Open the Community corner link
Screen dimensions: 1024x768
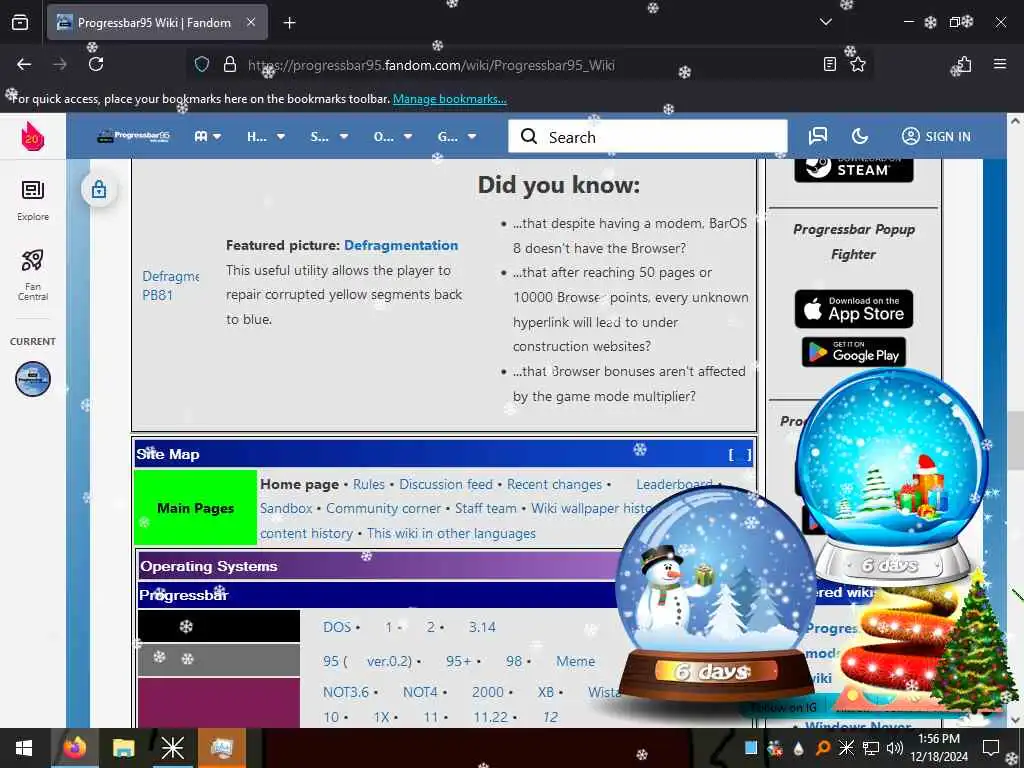(383, 508)
